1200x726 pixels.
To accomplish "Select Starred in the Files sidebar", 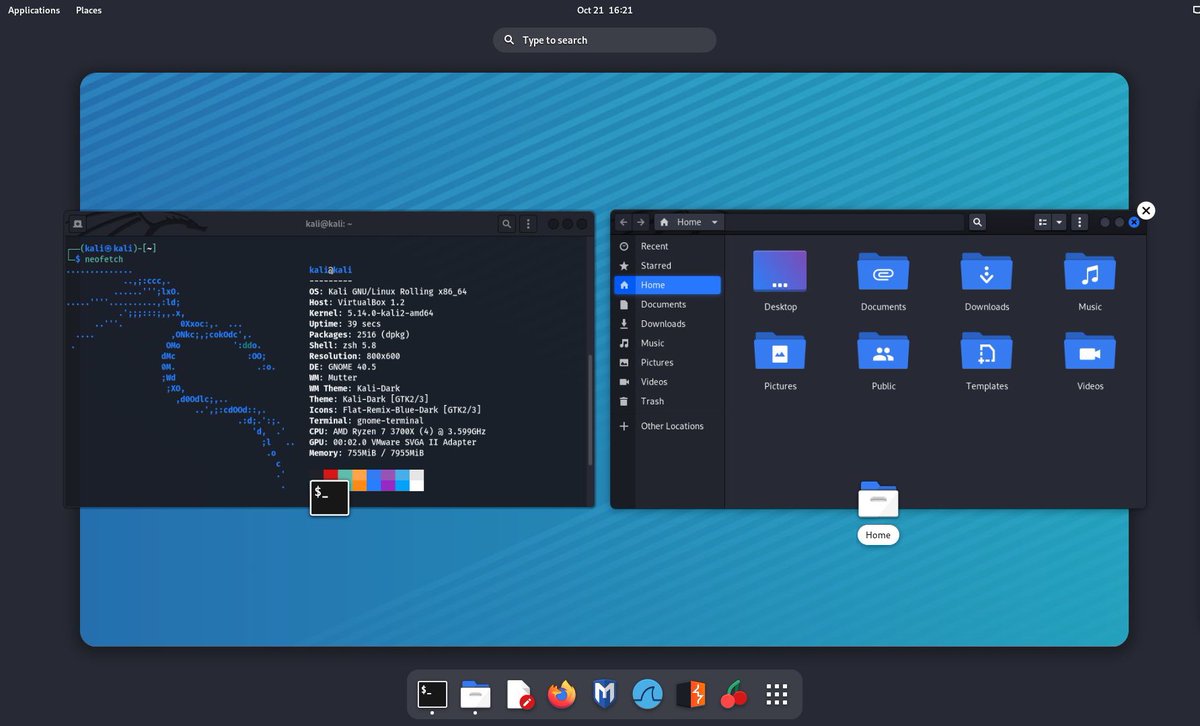I will pyautogui.click(x=668, y=266).
